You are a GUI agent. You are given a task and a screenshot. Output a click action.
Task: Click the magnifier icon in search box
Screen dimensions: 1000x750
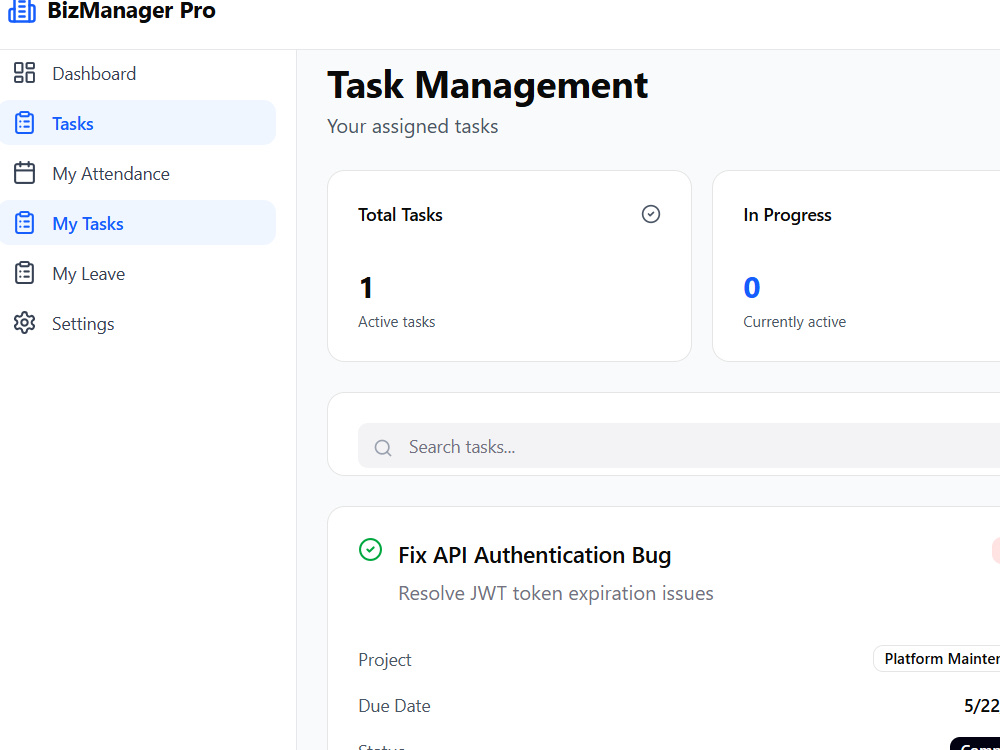tap(383, 448)
